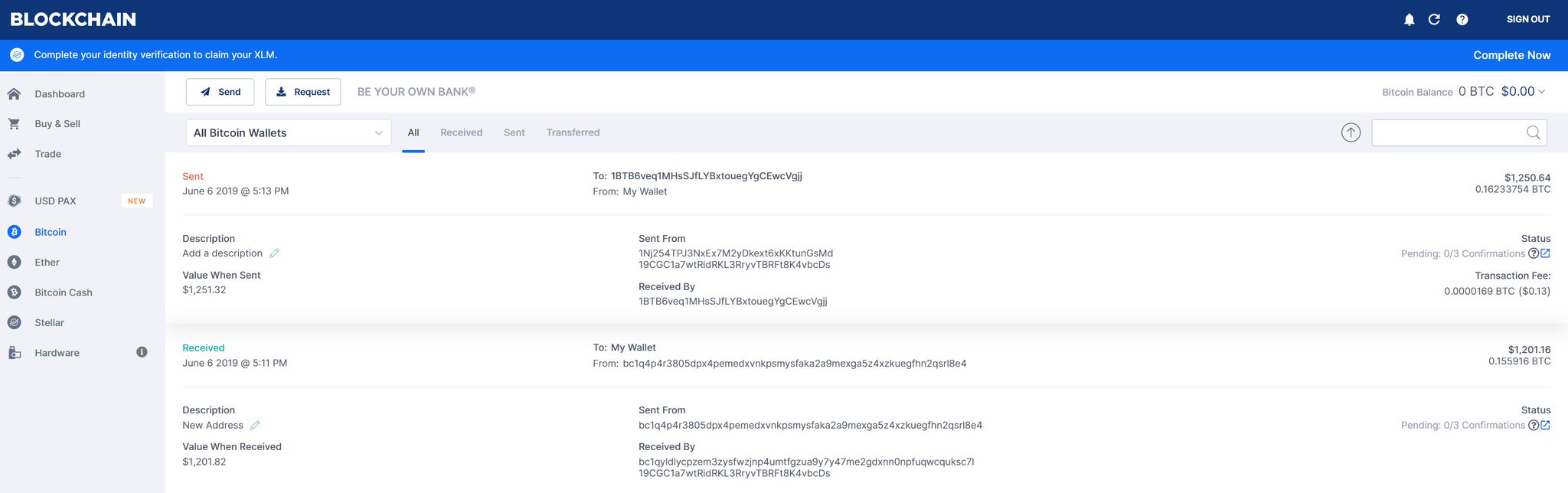This screenshot has width=1568, height=493.
Task: Click the Buy & Sell cart icon
Action: point(14,123)
